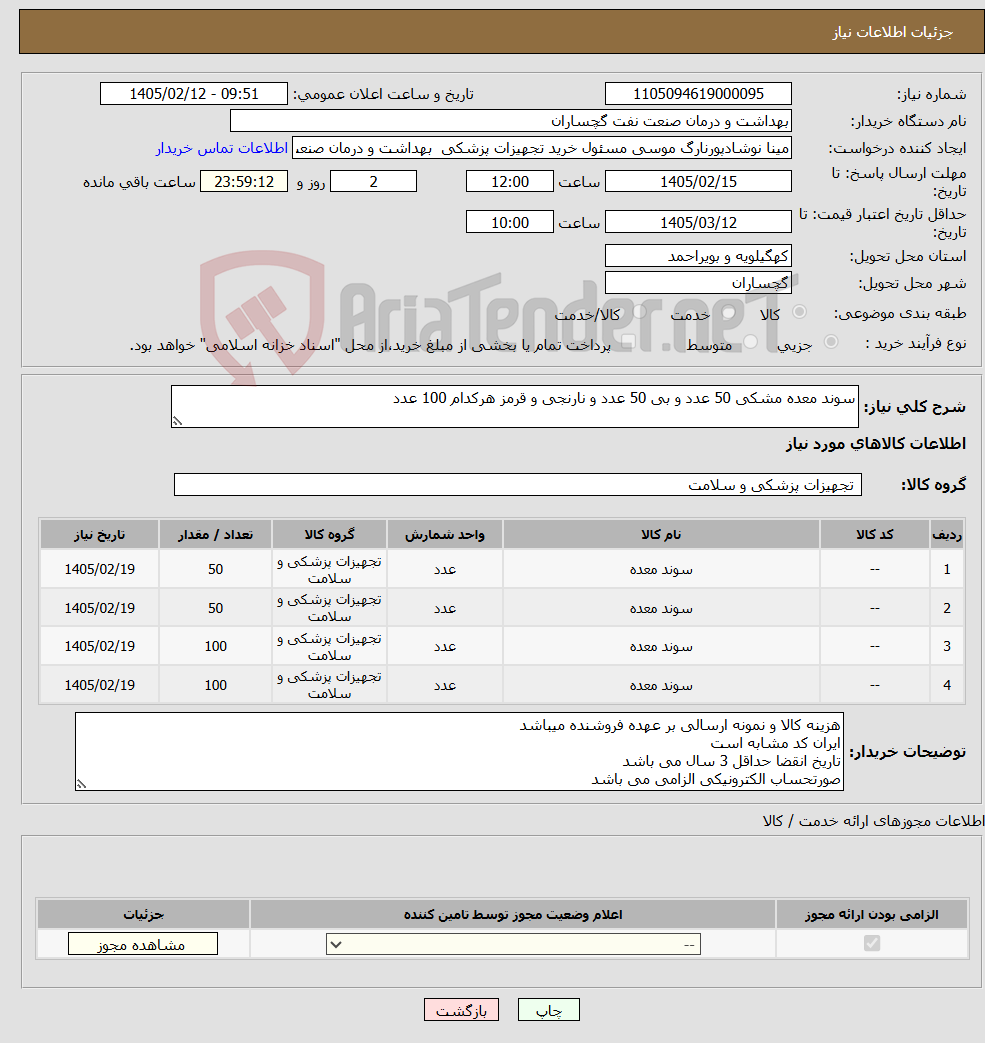Click the price validity time 10:00

[509, 222]
